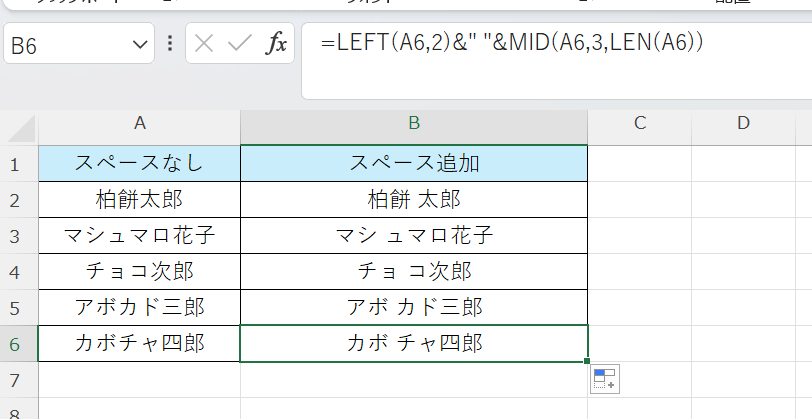Select column D header
This screenshot has width=812, height=419.
[x=743, y=123]
